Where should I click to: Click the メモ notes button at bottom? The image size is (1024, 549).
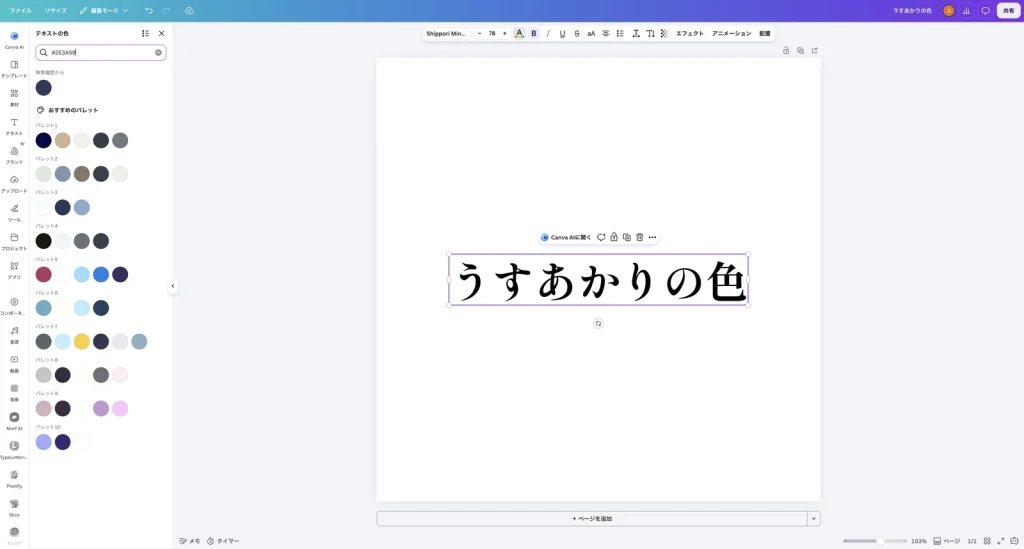[x=190, y=541]
